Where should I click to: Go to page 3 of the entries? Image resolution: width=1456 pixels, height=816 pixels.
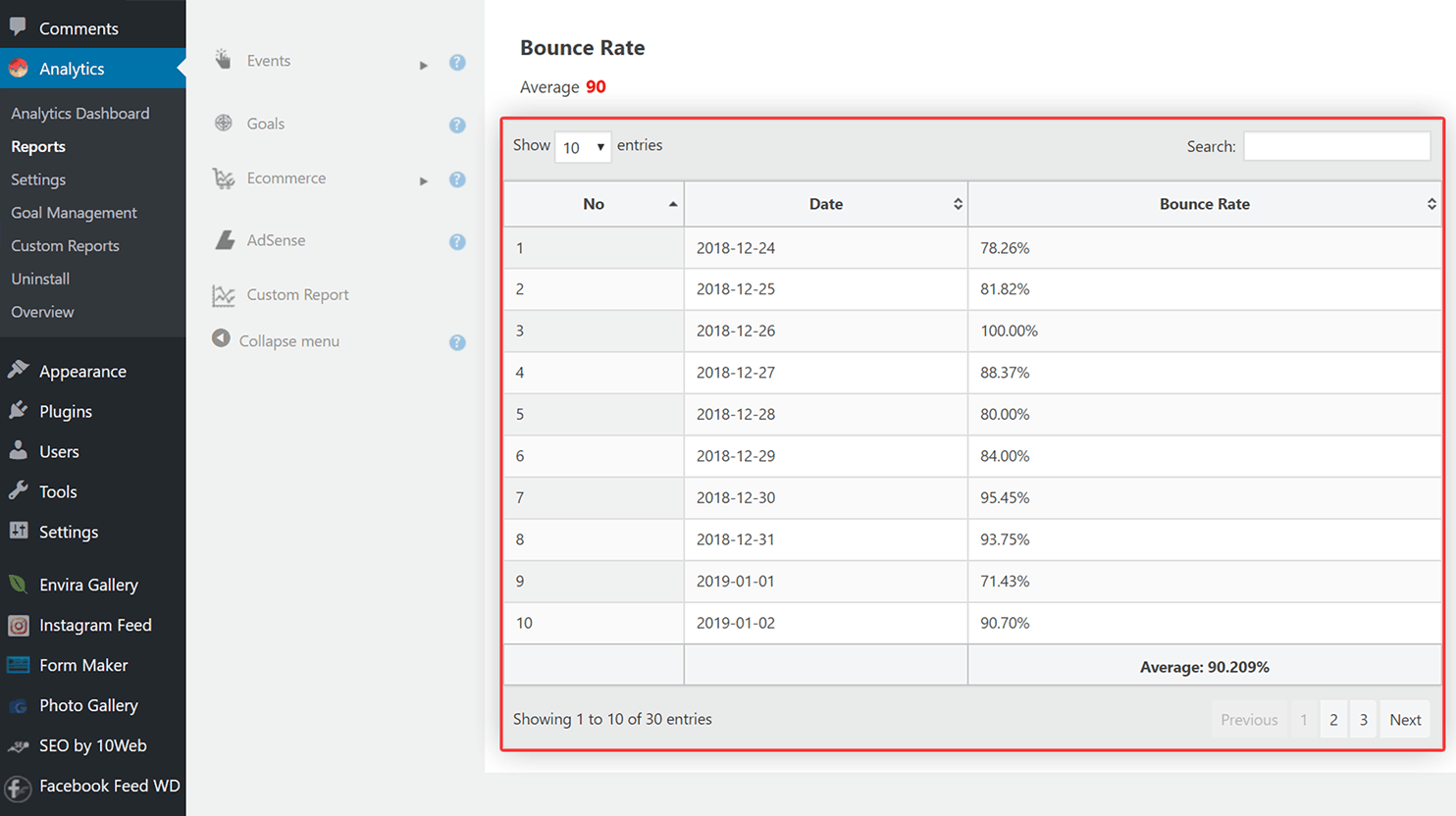(x=1363, y=719)
